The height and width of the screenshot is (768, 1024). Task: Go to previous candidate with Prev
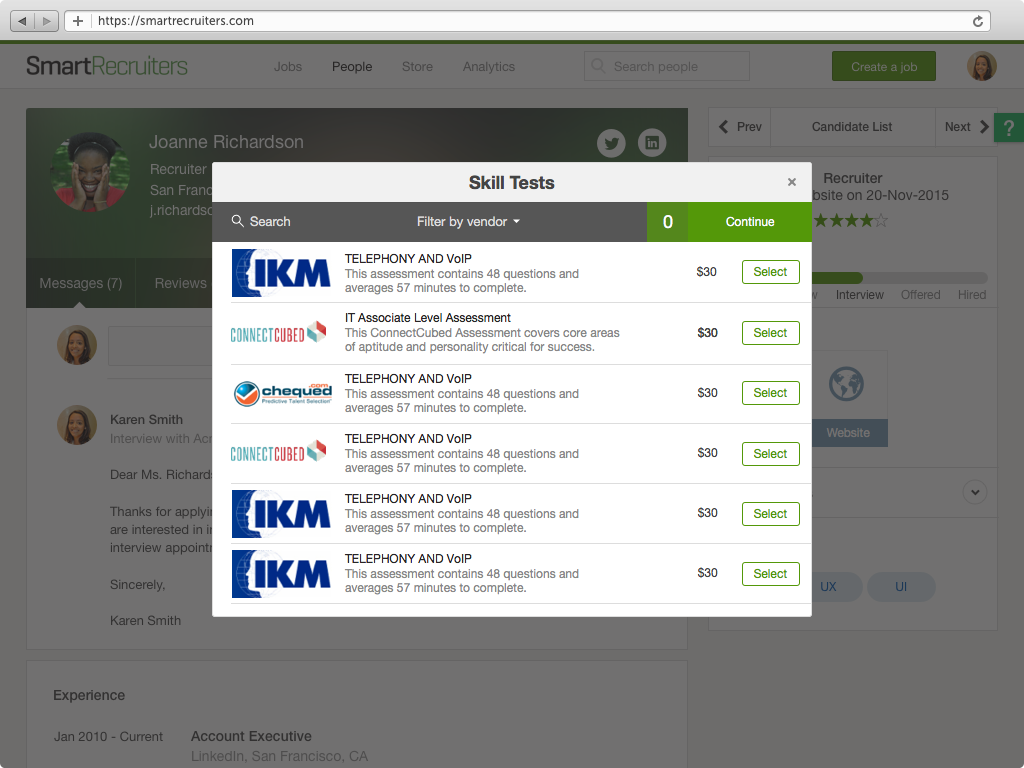pos(740,127)
